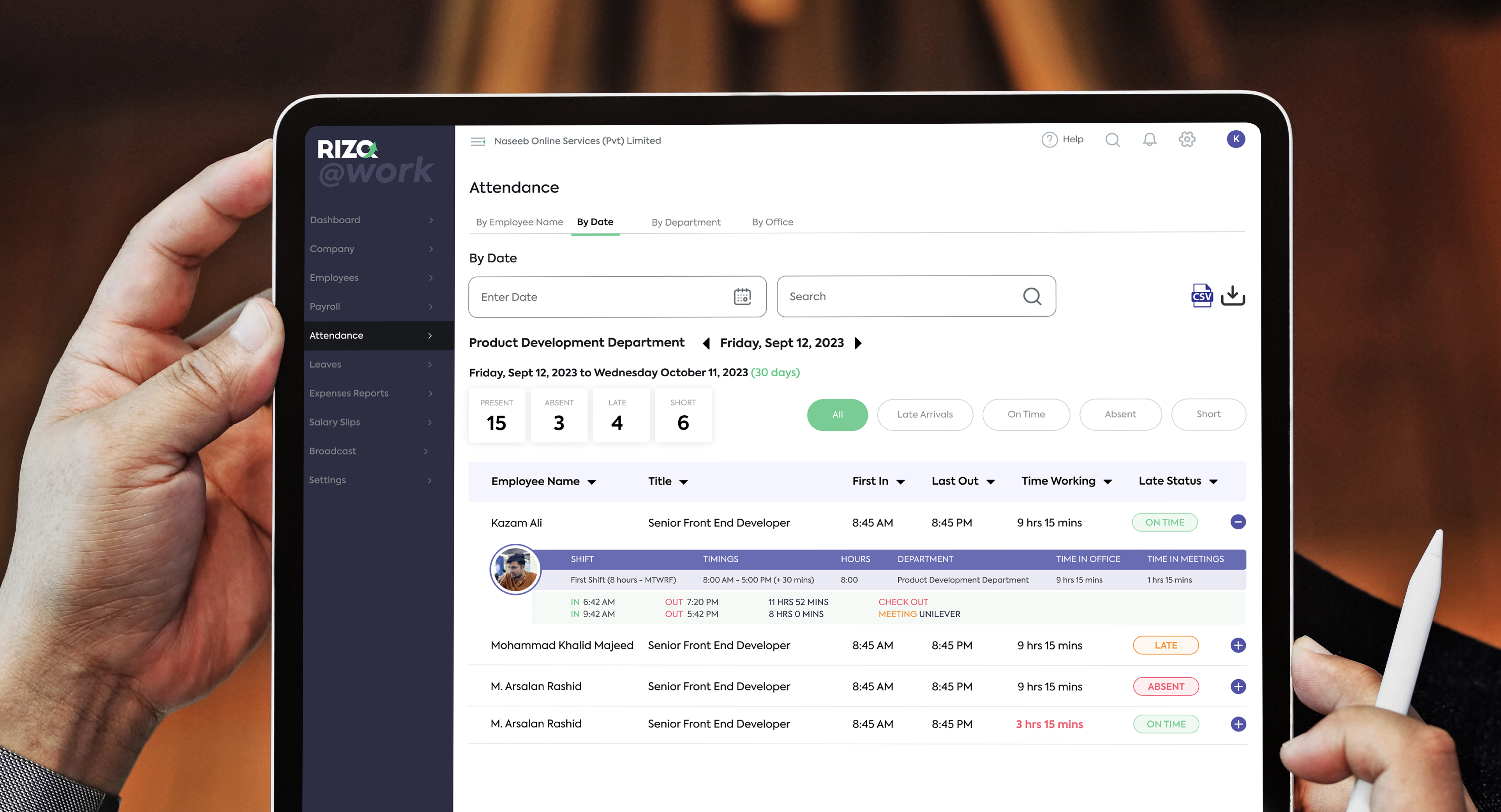Open the settings gear icon in header
This screenshot has width=1501, height=812.
pos(1187,139)
